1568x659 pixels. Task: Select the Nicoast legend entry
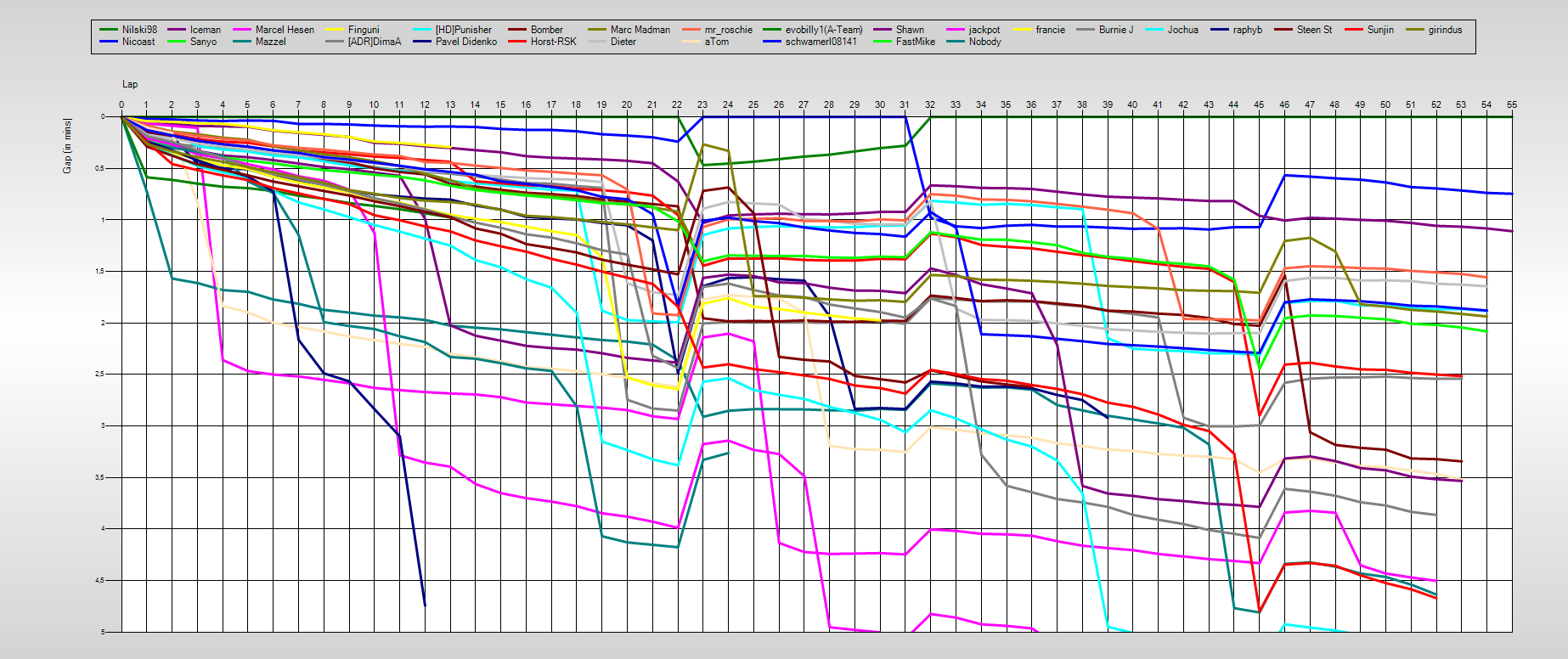pyautogui.click(x=138, y=42)
